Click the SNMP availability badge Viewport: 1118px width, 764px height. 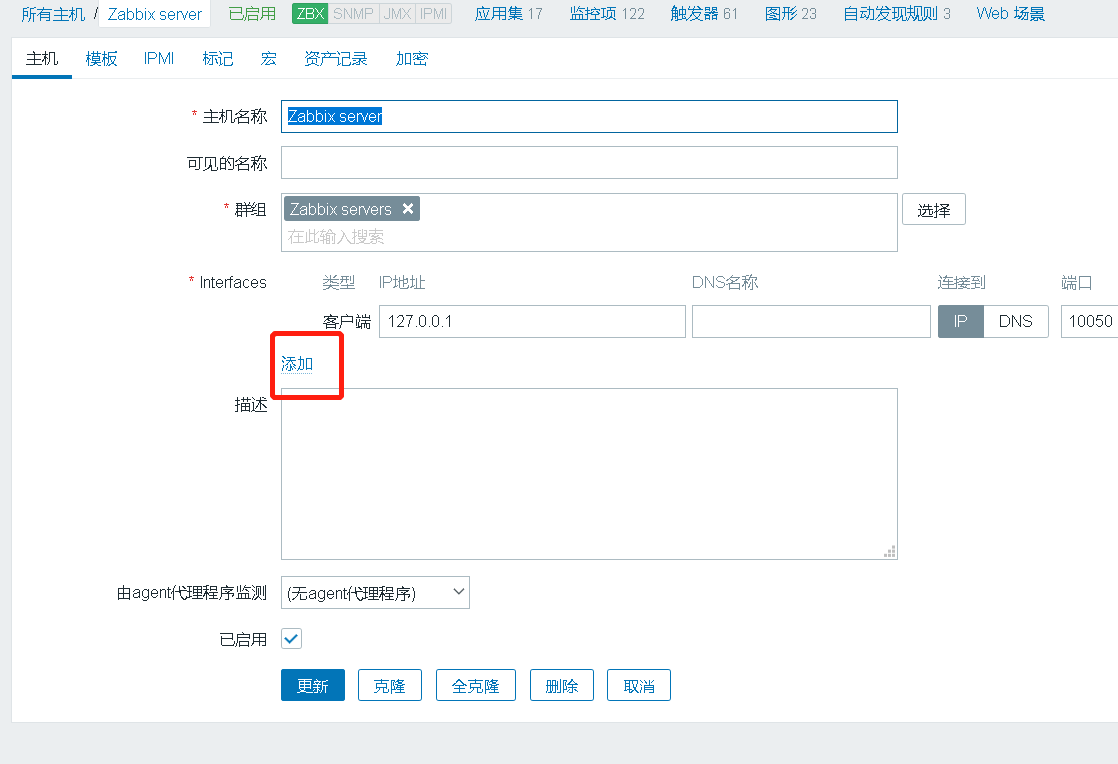353,14
